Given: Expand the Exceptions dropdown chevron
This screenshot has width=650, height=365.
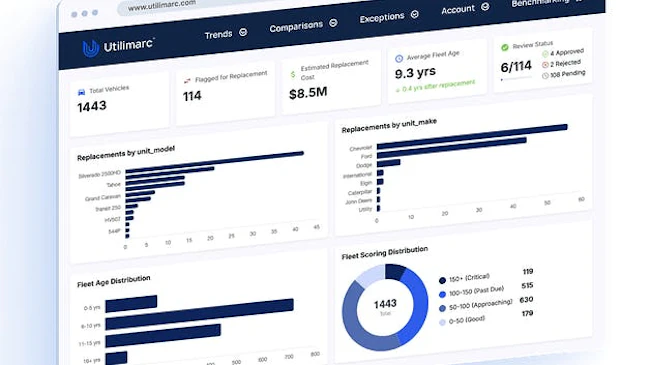Looking at the screenshot, I should pyautogui.click(x=415, y=15).
